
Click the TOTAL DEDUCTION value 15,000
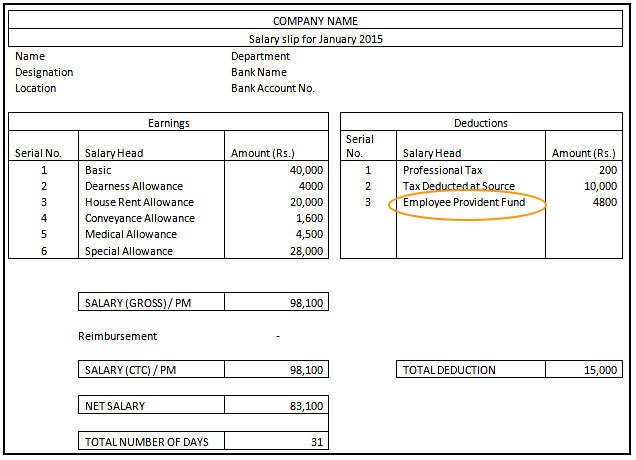click(x=600, y=370)
